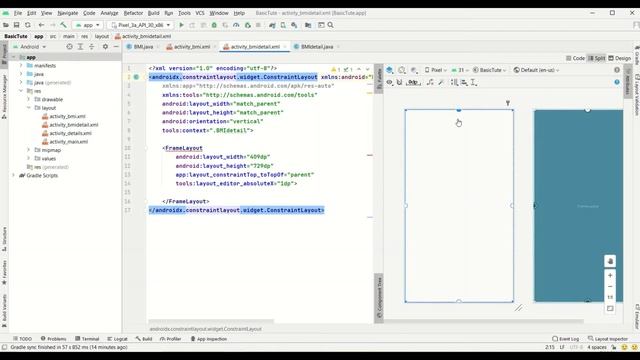This screenshot has height=360, width=640.
Task: Open the 0dp default margins dropdown
Action: (413, 82)
